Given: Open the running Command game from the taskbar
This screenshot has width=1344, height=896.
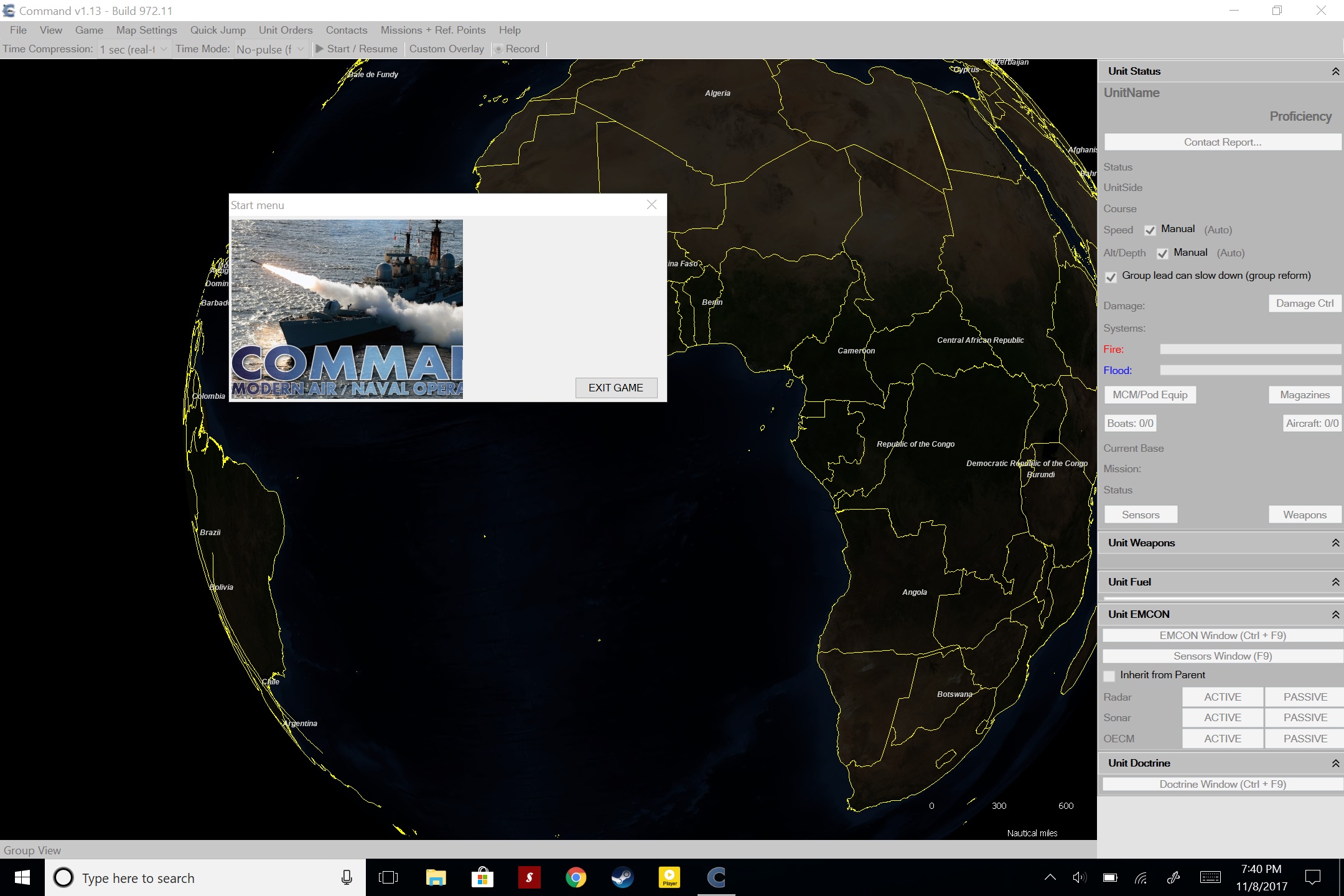Looking at the screenshot, I should [x=716, y=878].
